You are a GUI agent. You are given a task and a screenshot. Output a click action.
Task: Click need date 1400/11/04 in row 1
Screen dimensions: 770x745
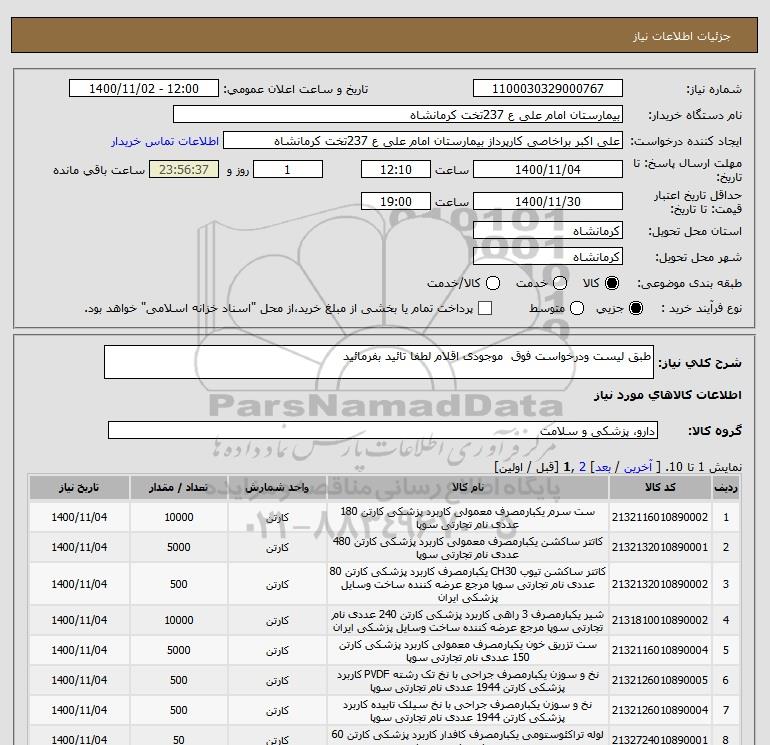click(x=79, y=517)
